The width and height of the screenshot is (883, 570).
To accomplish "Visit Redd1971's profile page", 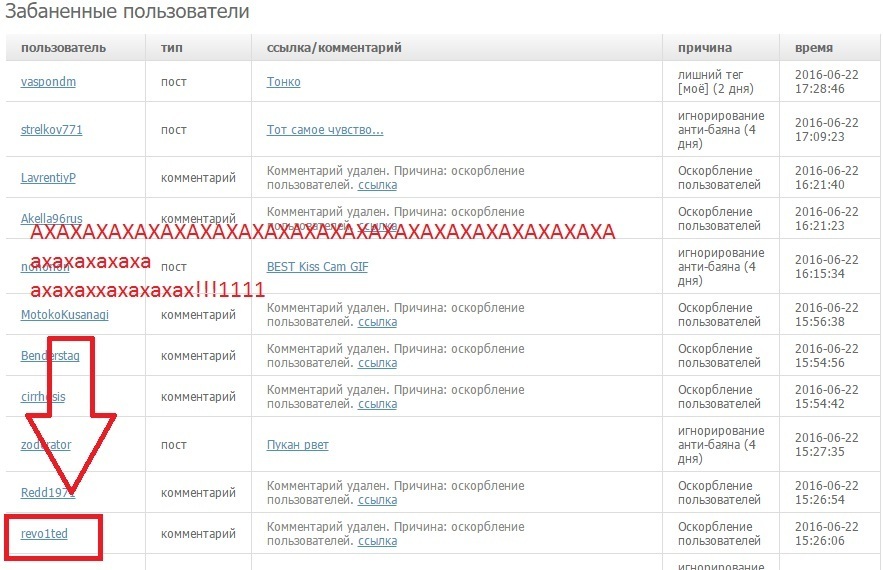I will tap(48, 493).
